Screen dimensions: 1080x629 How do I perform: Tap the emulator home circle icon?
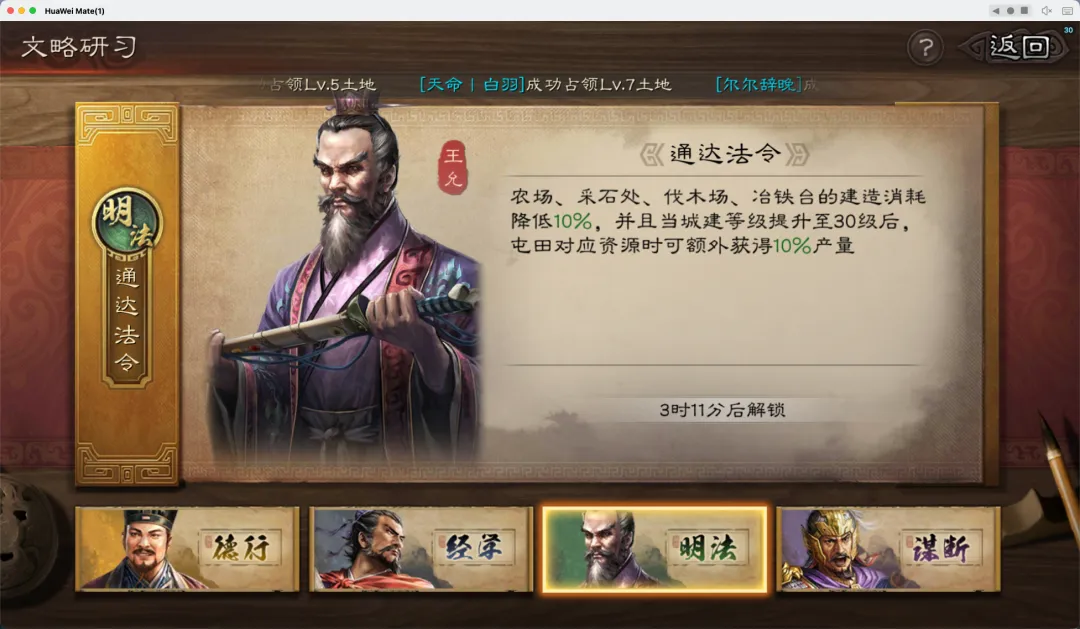pyautogui.click(x=1010, y=10)
